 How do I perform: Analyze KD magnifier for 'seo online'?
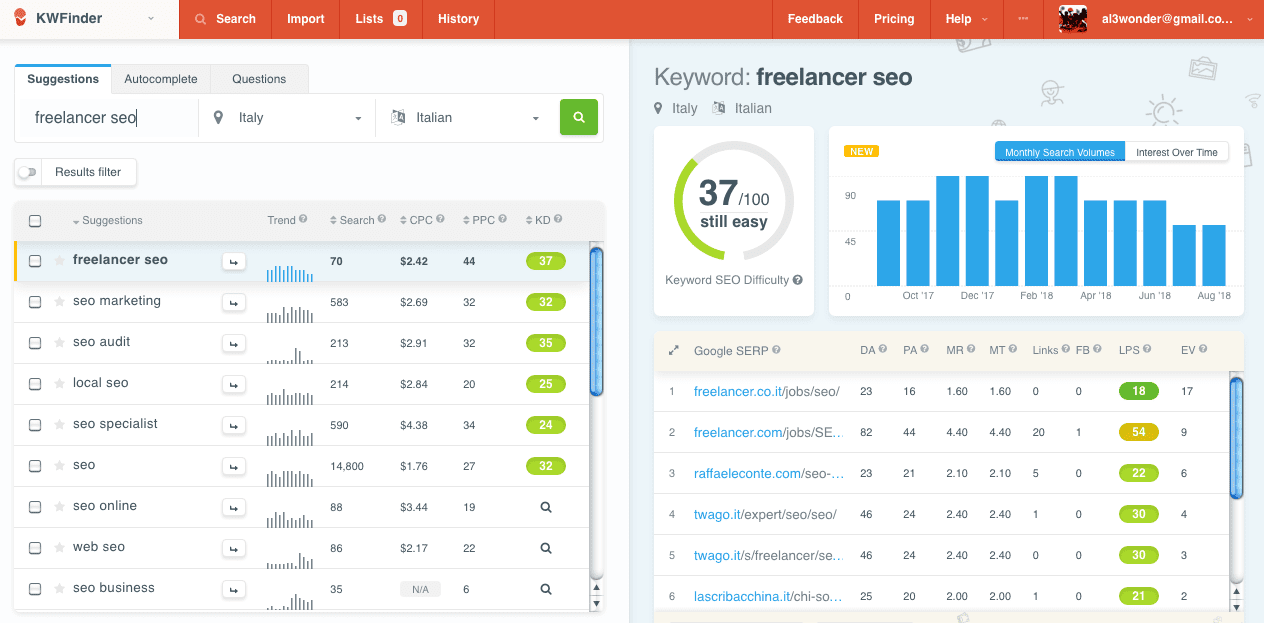point(546,507)
